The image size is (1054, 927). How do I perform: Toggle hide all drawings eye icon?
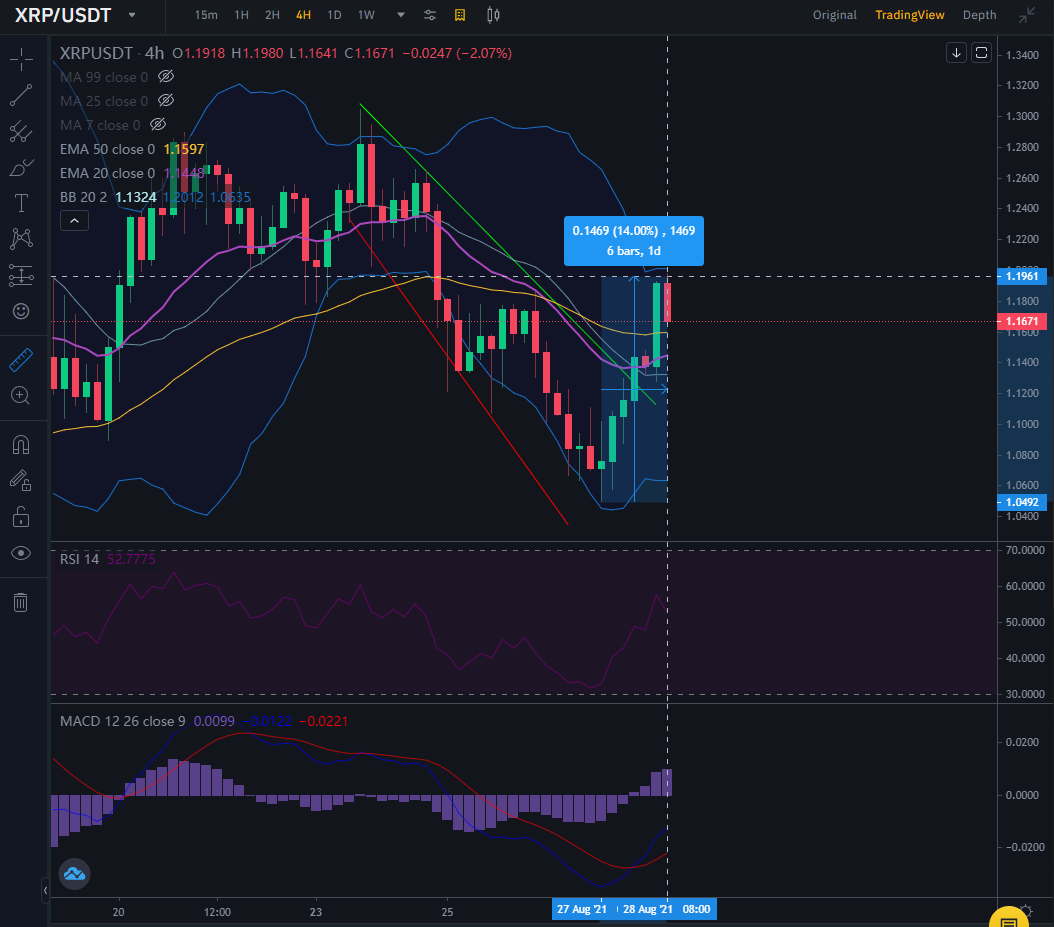pyautogui.click(x=21, y=553)
